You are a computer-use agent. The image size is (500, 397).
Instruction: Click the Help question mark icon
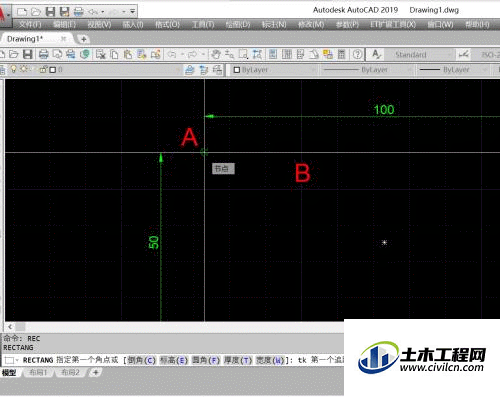(357, 54)
